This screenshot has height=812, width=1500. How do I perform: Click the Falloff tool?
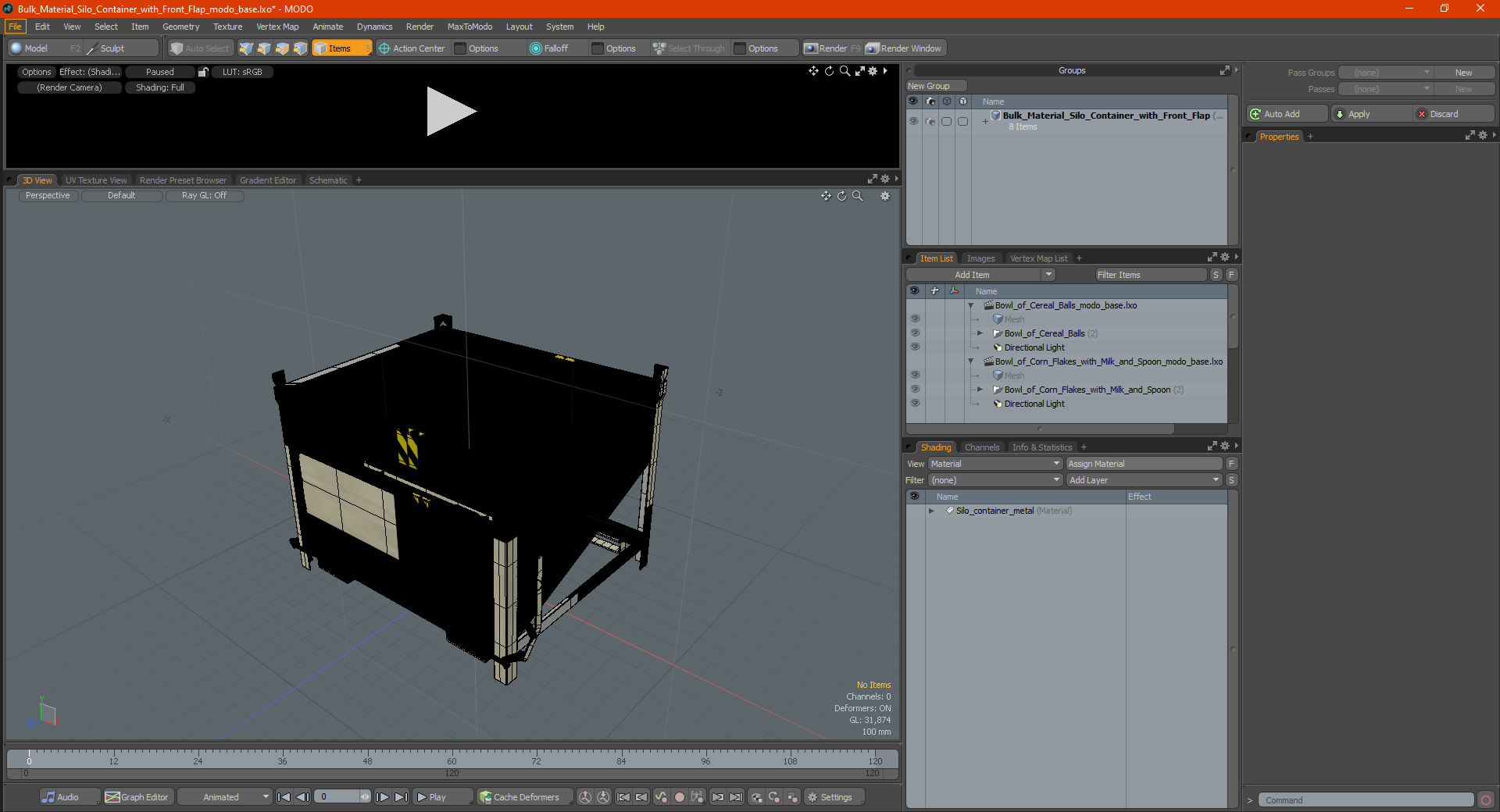pos(549,48)
